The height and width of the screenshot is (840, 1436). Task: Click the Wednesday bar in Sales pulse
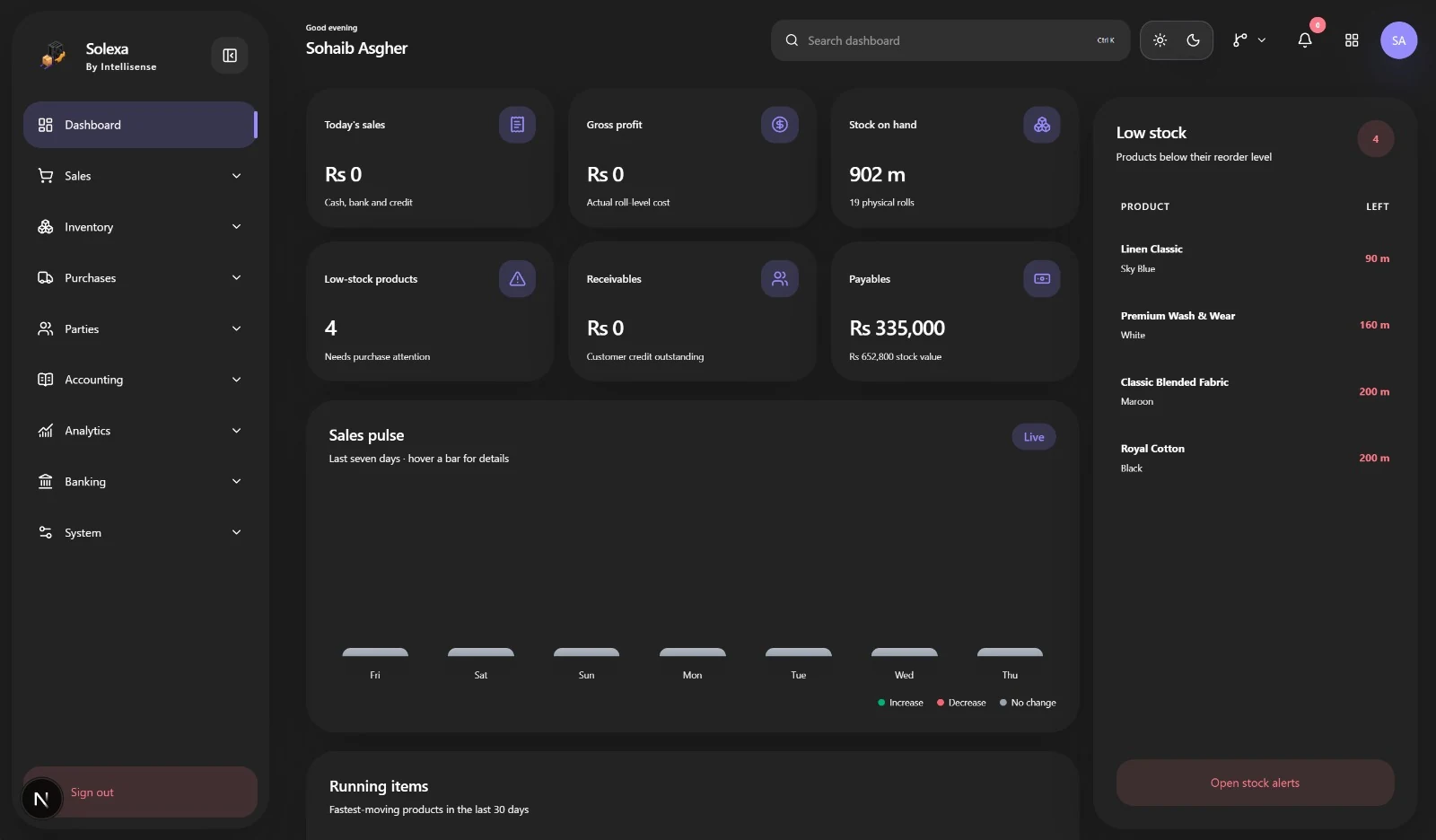click(905, 652)
